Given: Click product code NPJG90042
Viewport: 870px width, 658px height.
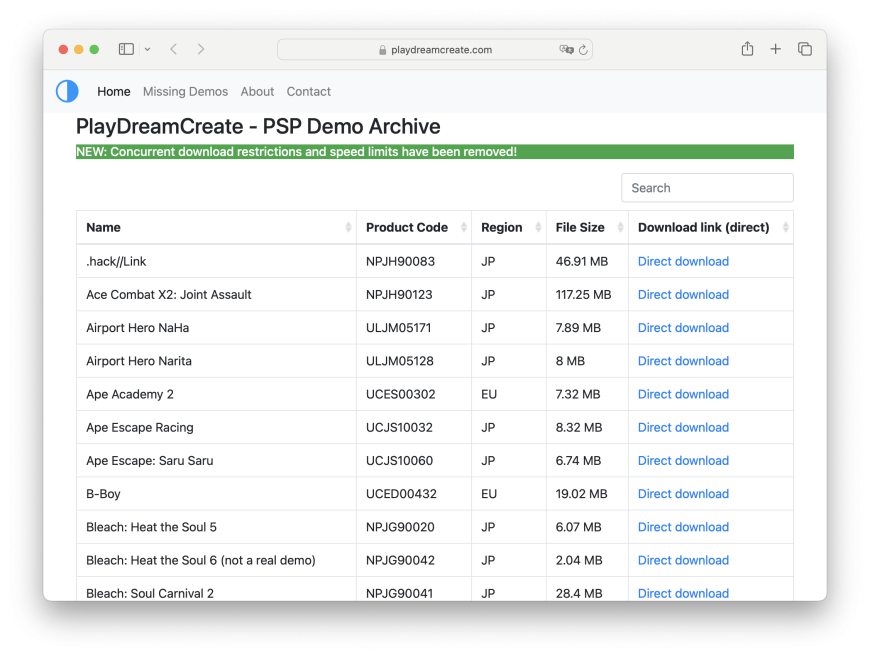Looking at the screenshot, I should [x=400, y=561].
